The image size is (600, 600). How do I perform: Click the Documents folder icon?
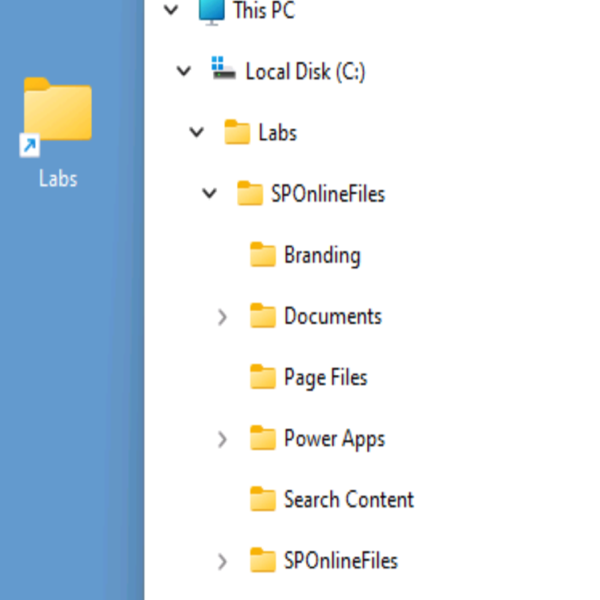263,316
